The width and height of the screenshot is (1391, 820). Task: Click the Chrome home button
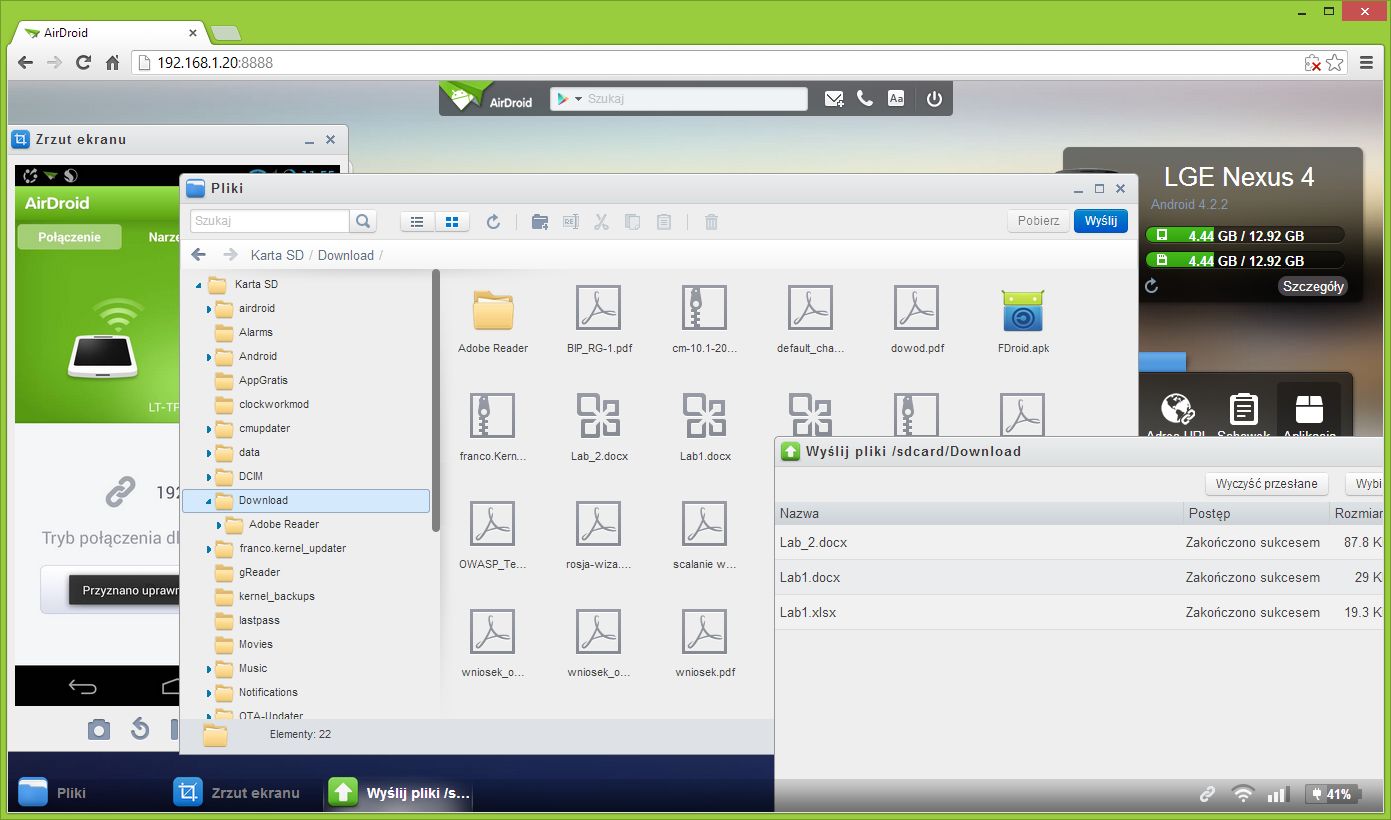pos(113,63)
